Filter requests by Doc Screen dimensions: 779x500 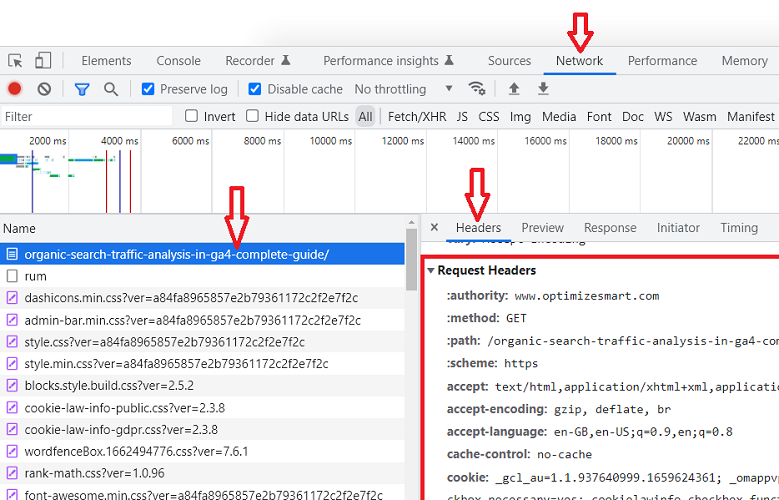(633, 117)
